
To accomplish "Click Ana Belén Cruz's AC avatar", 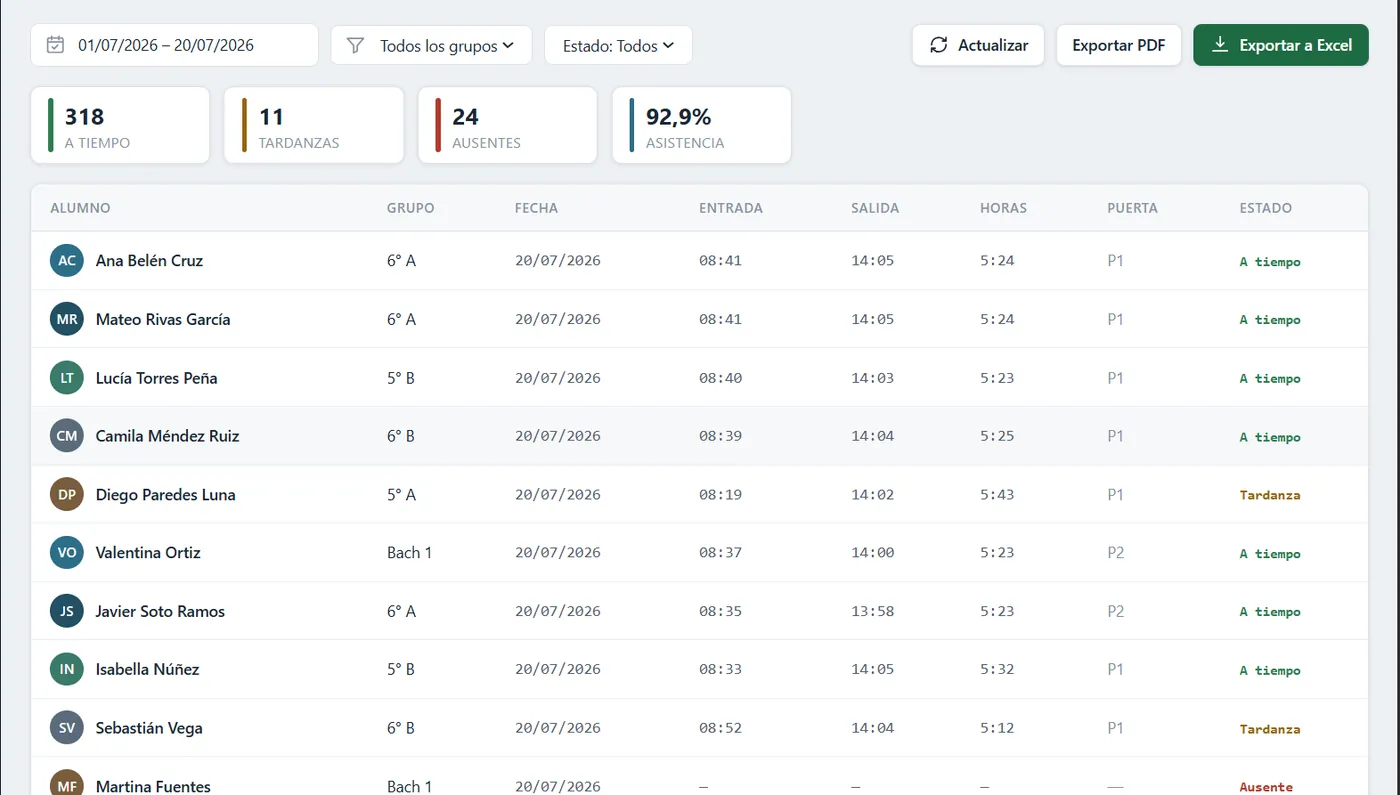I will point(67,261).
